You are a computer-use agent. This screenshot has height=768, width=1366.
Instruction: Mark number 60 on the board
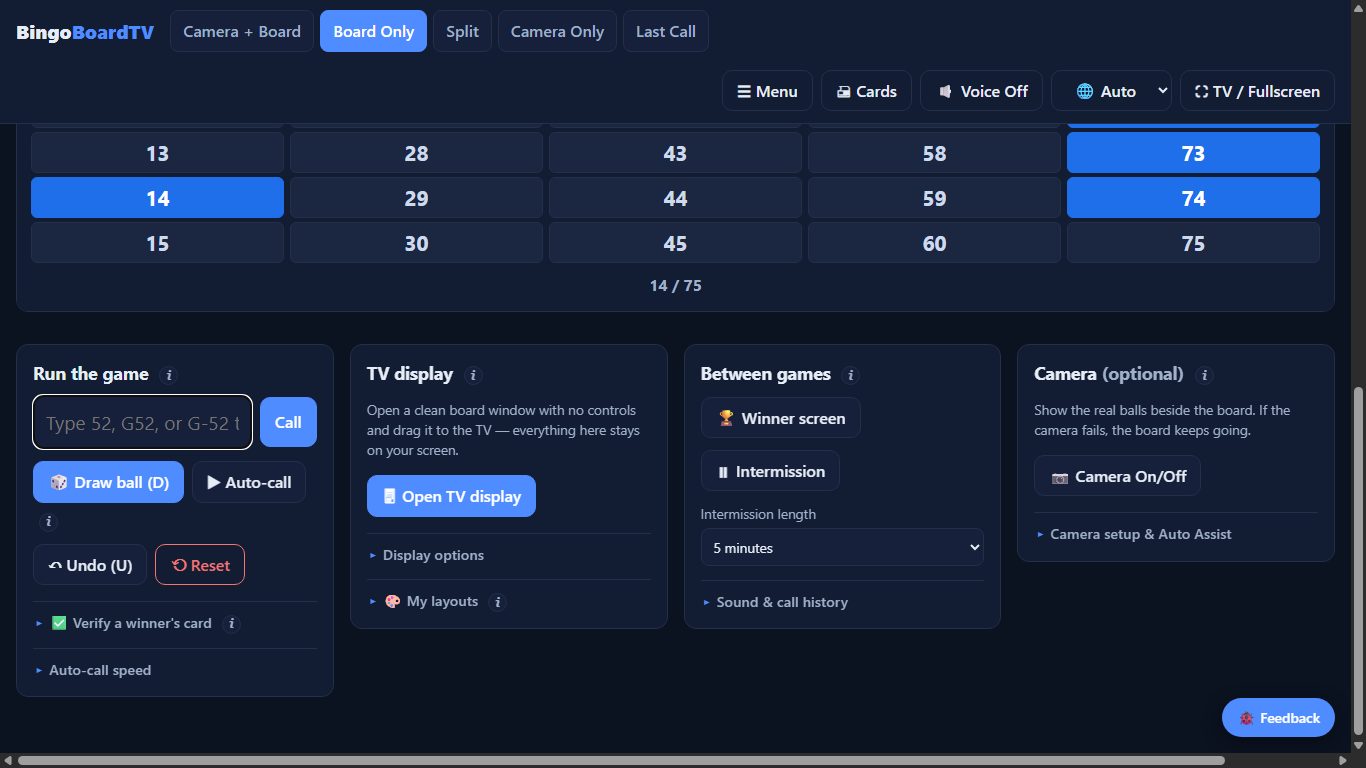click(x=934, y=243)
